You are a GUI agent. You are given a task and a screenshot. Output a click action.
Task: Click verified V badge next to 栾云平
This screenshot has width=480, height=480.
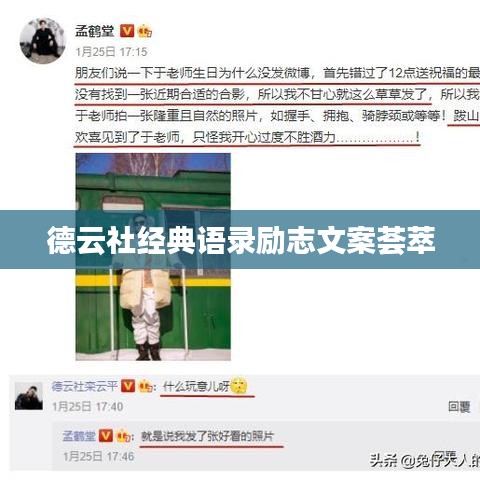point(128,386)
